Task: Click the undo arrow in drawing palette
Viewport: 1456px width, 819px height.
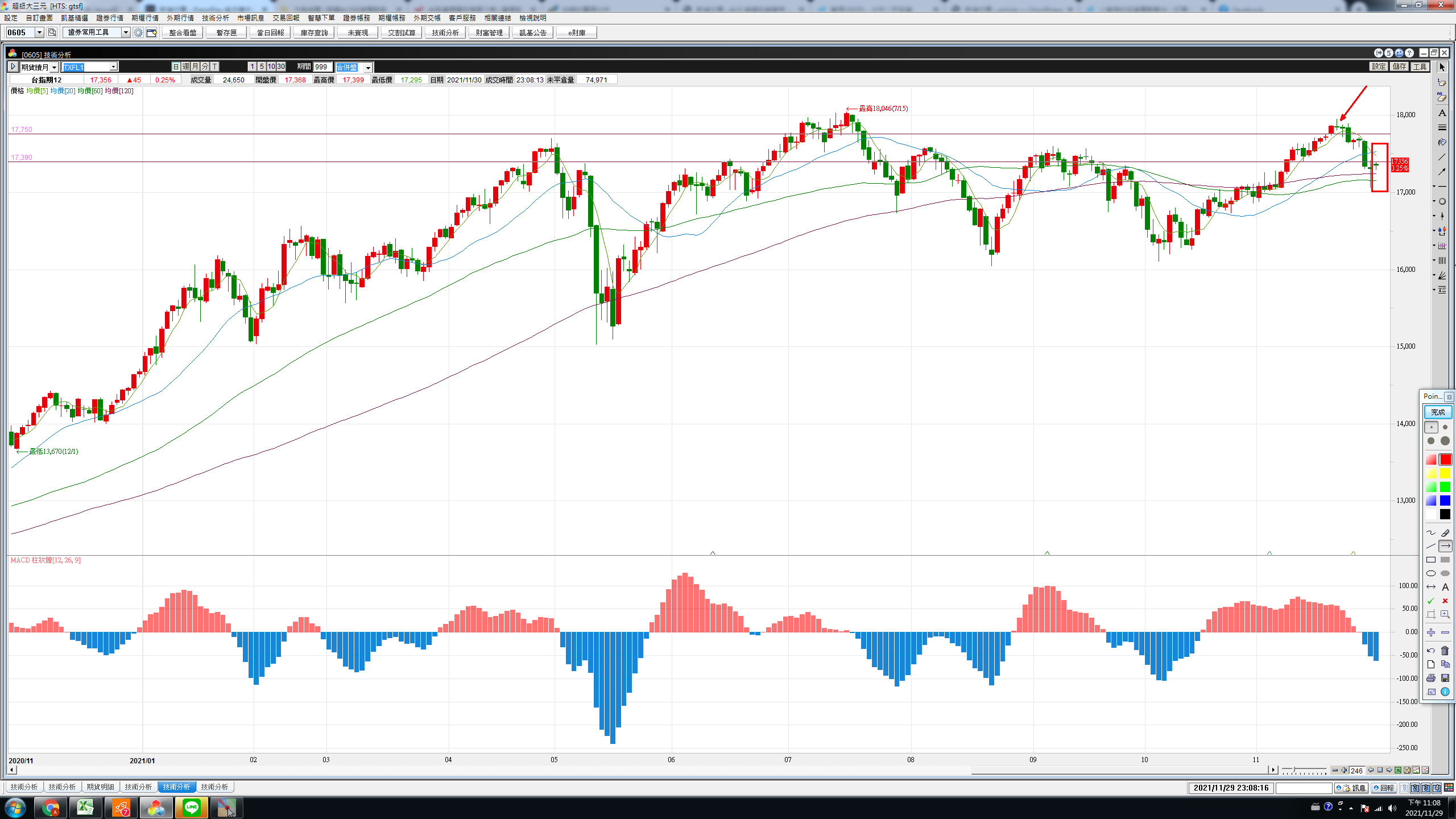Action: [1431, 651]
